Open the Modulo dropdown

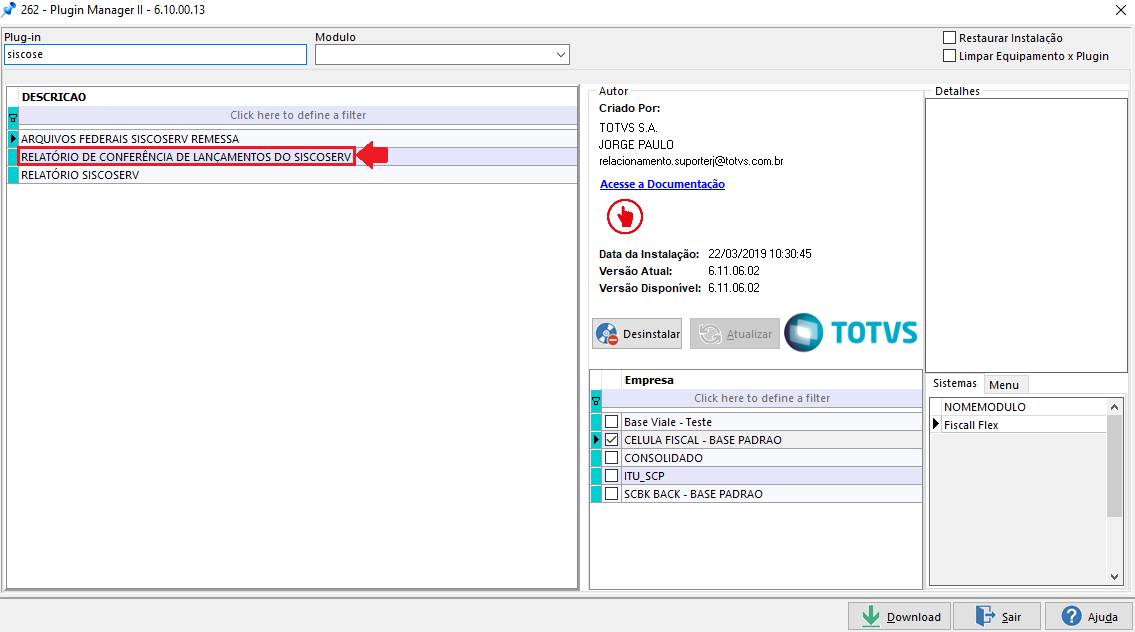pos(560,55)
